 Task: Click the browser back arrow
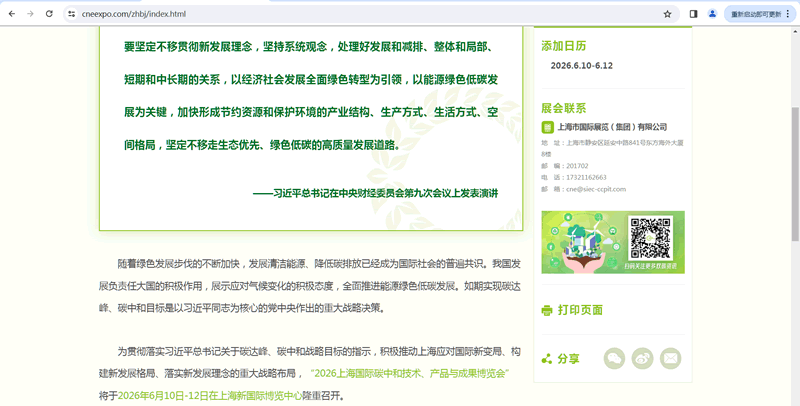(x=11, y=14)
